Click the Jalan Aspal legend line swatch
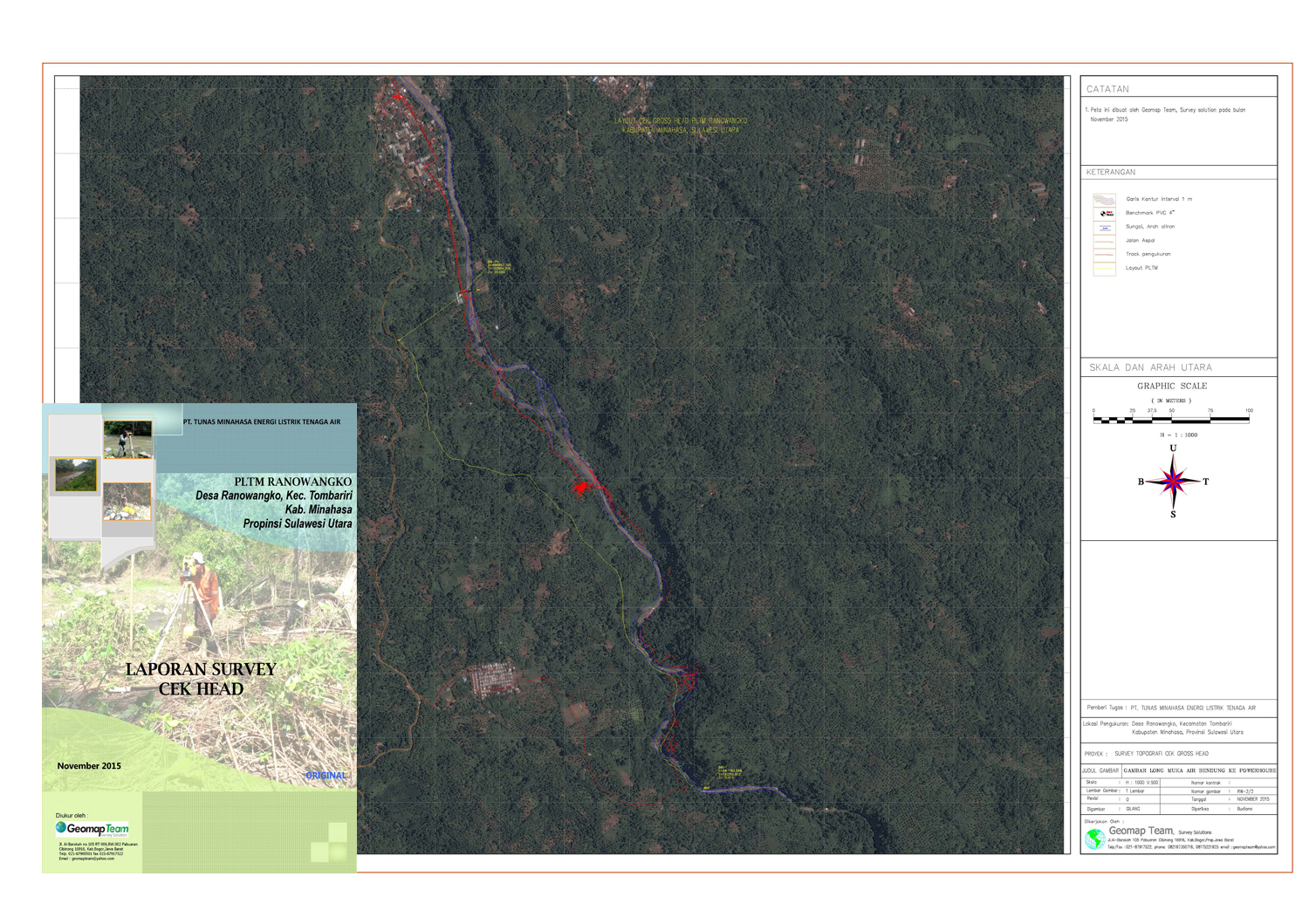 tap(1105, 241)
